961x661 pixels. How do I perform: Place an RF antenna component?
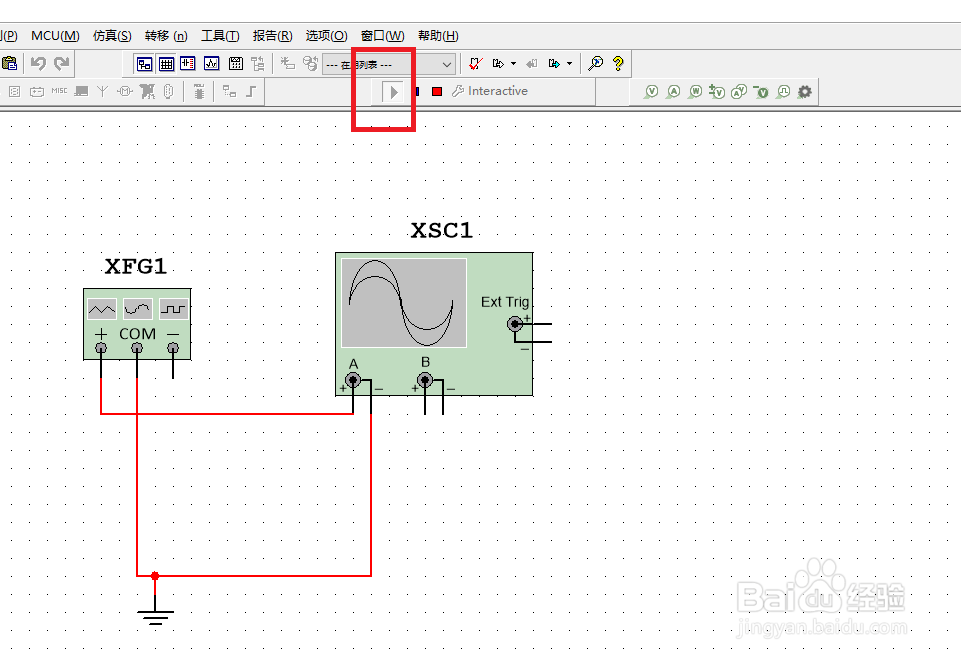pyautogui.click(x=102, y=92)
